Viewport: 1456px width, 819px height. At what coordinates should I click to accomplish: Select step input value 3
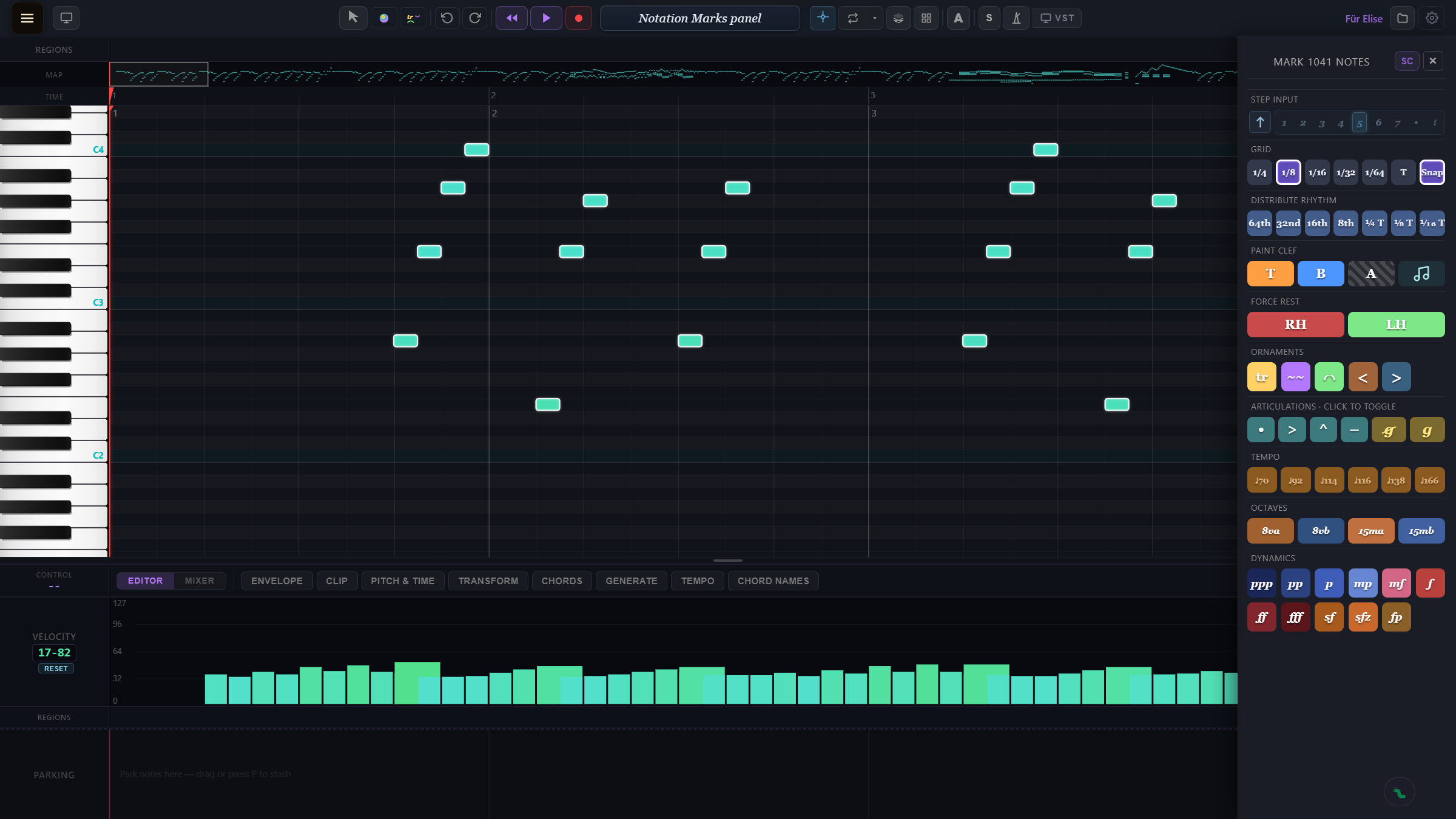[1322, 123]
